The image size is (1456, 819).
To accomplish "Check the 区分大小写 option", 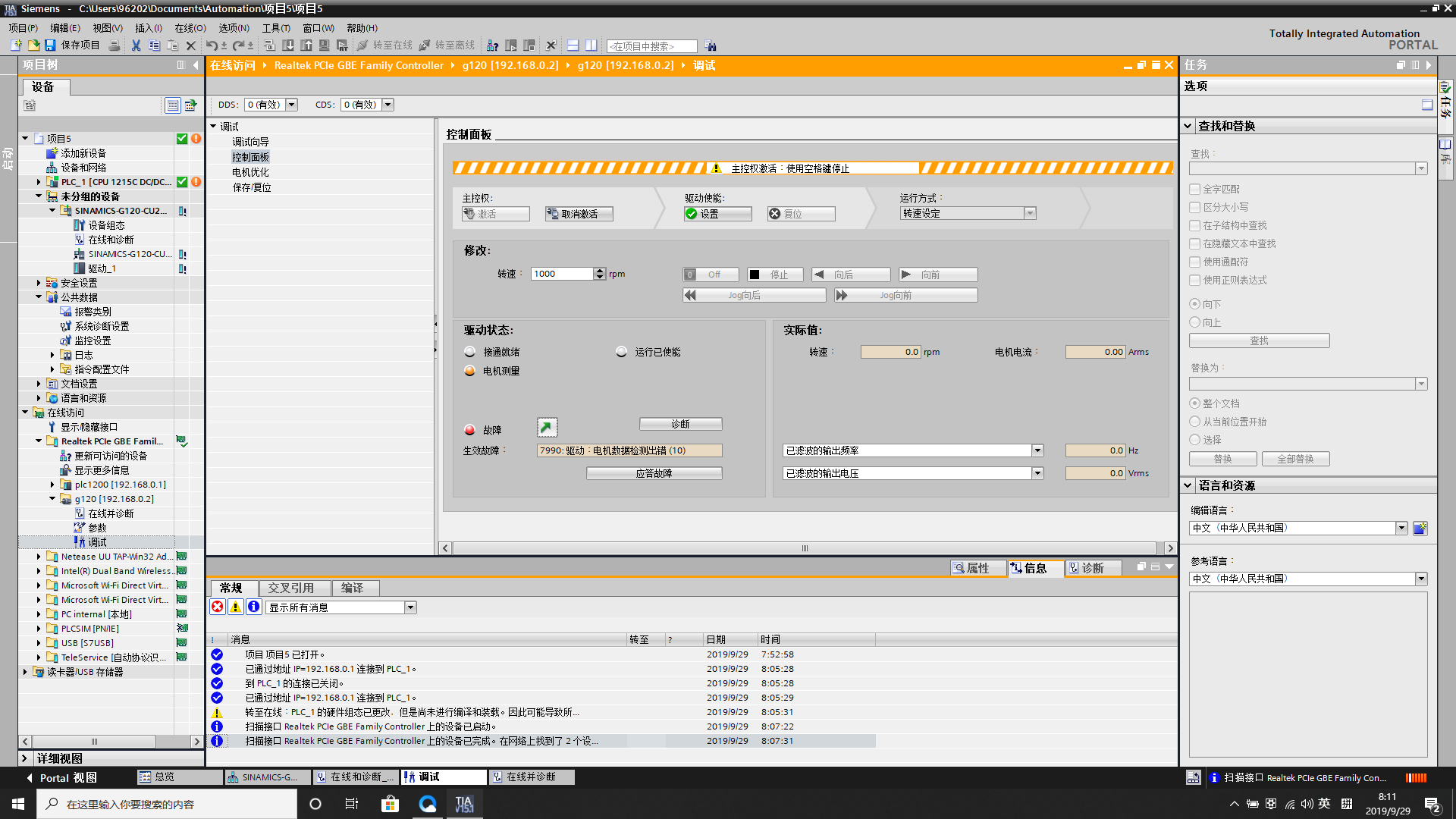I will click(1195, 207).
